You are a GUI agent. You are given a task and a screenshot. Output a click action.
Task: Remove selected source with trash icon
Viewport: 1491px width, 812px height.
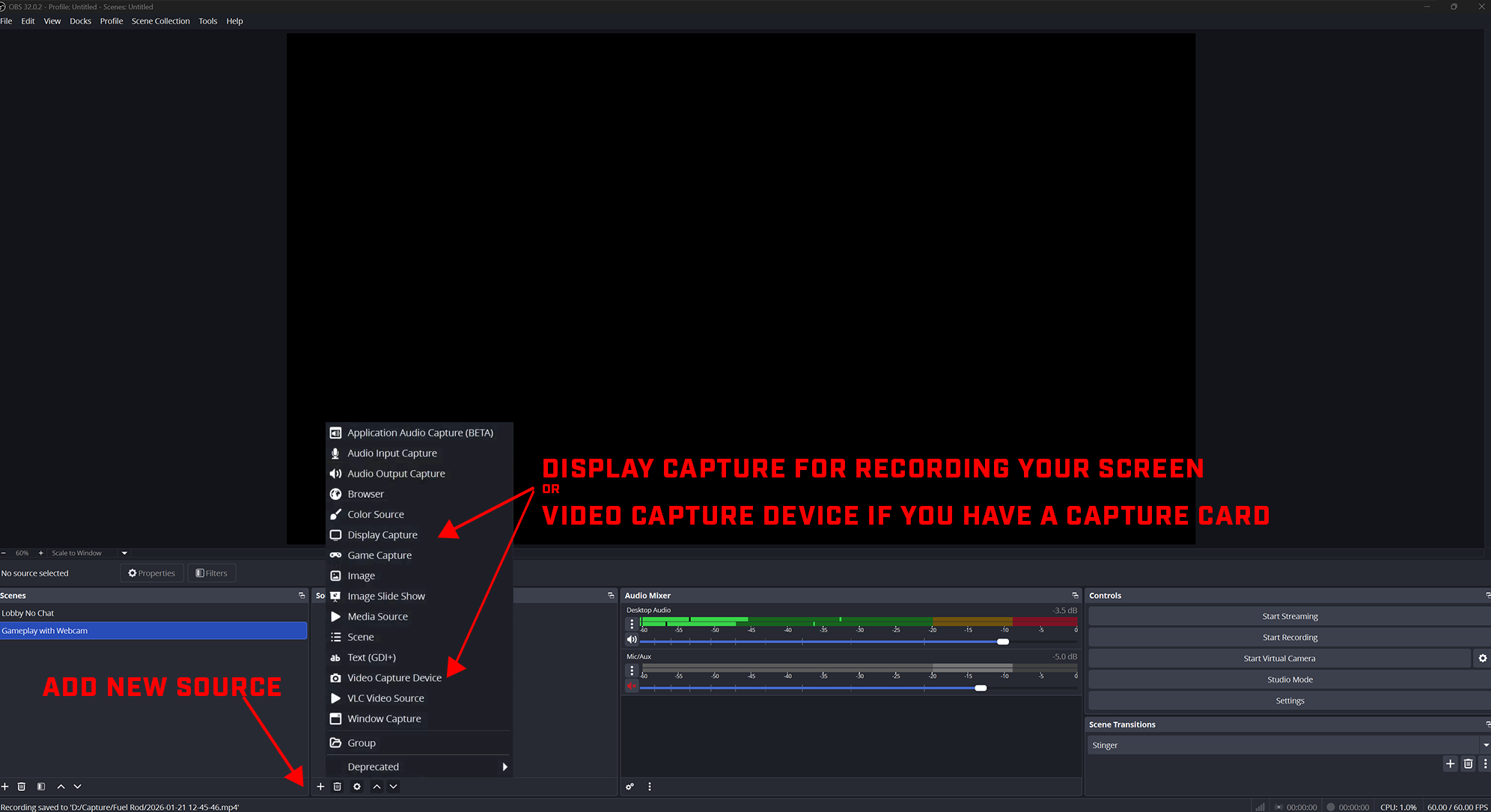click(338, 787)
